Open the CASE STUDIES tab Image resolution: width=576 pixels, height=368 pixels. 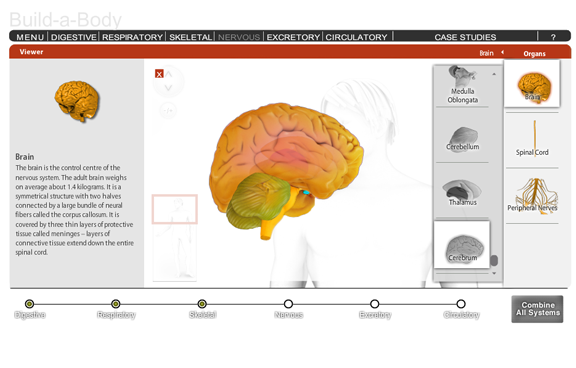[465, 37]
